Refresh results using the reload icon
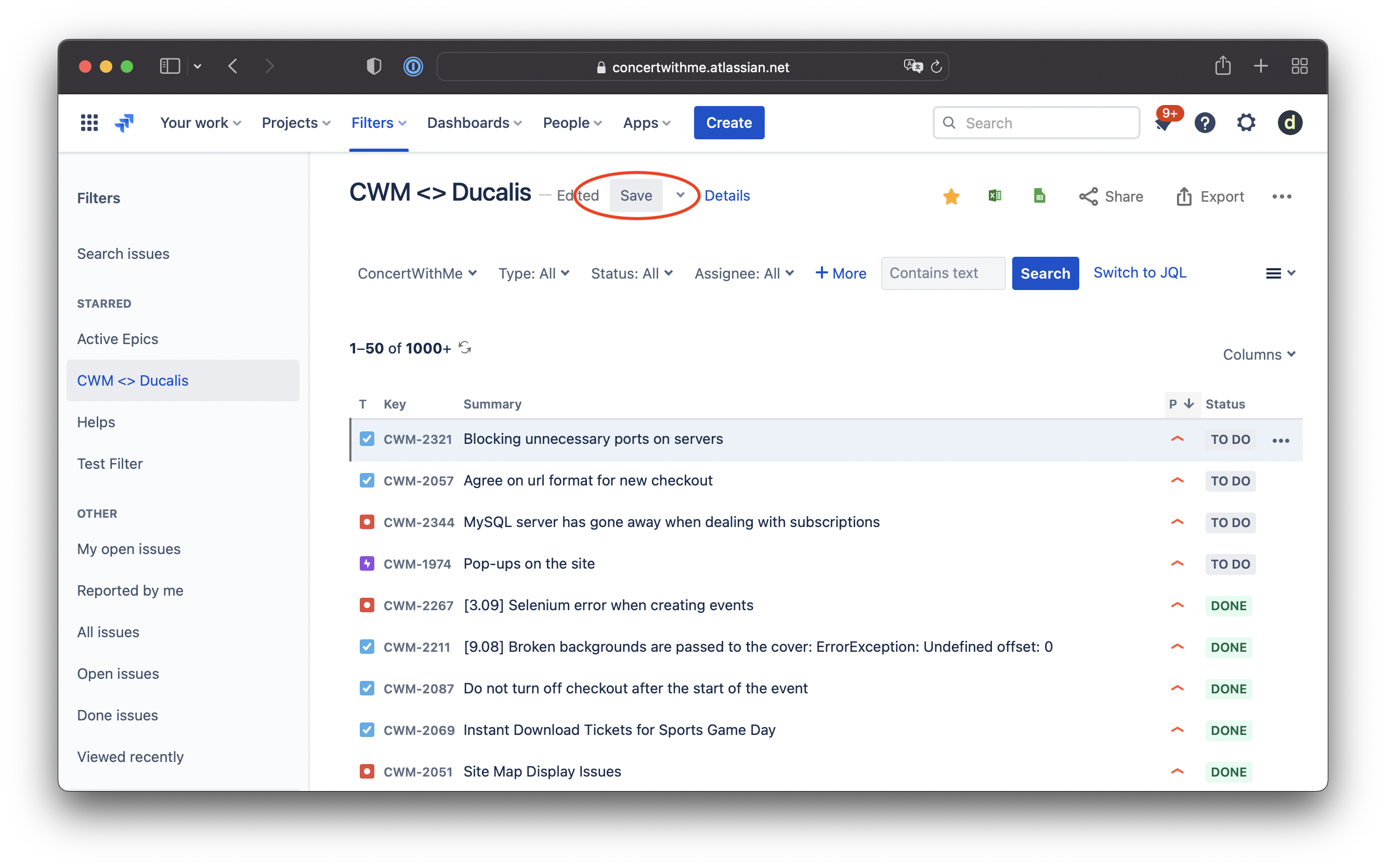Viewport: 1386px width, 868px height. pyautogui.click(x=464, y=347)
